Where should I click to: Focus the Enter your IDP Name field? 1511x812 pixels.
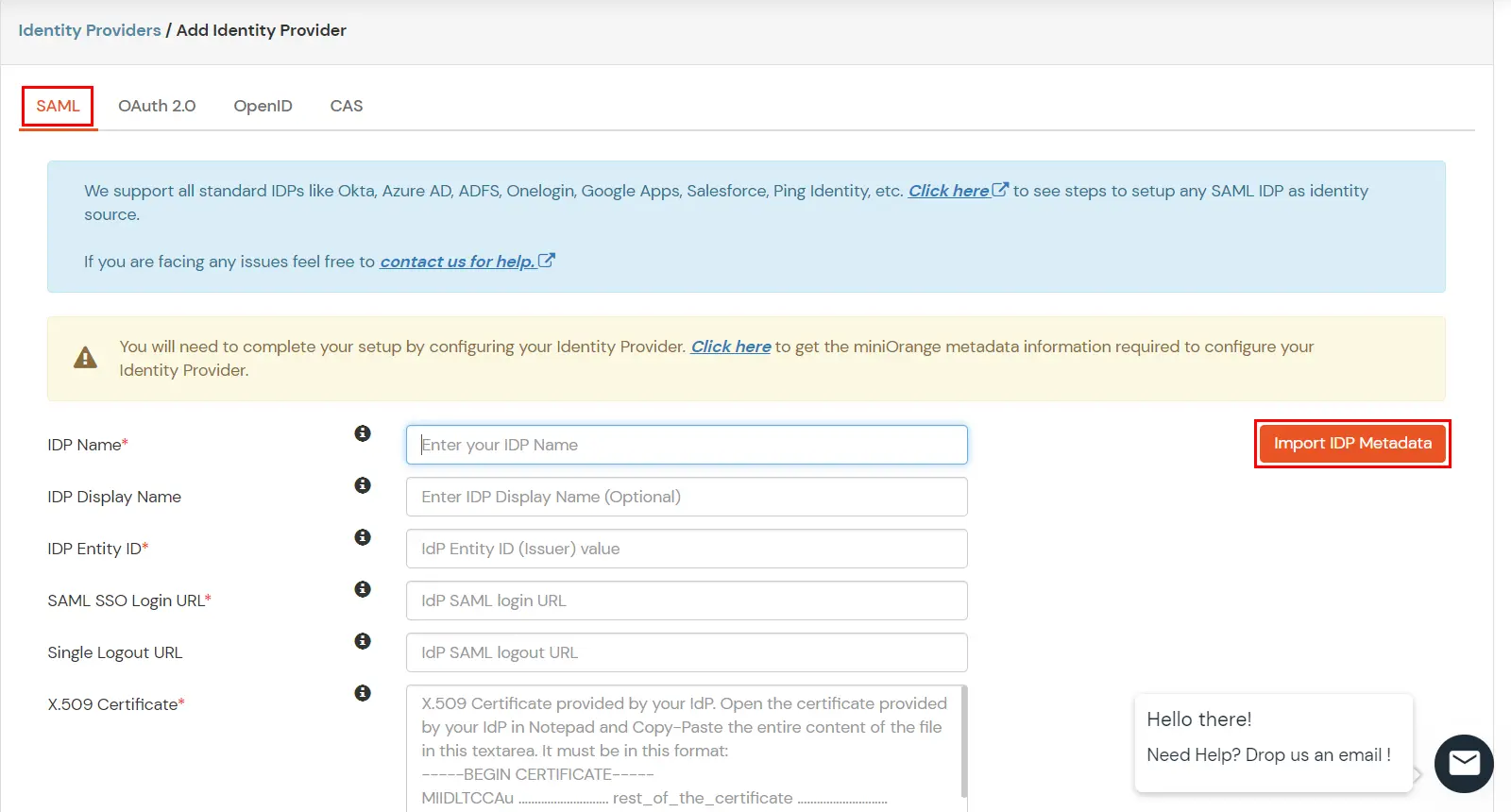coord(687,445)
